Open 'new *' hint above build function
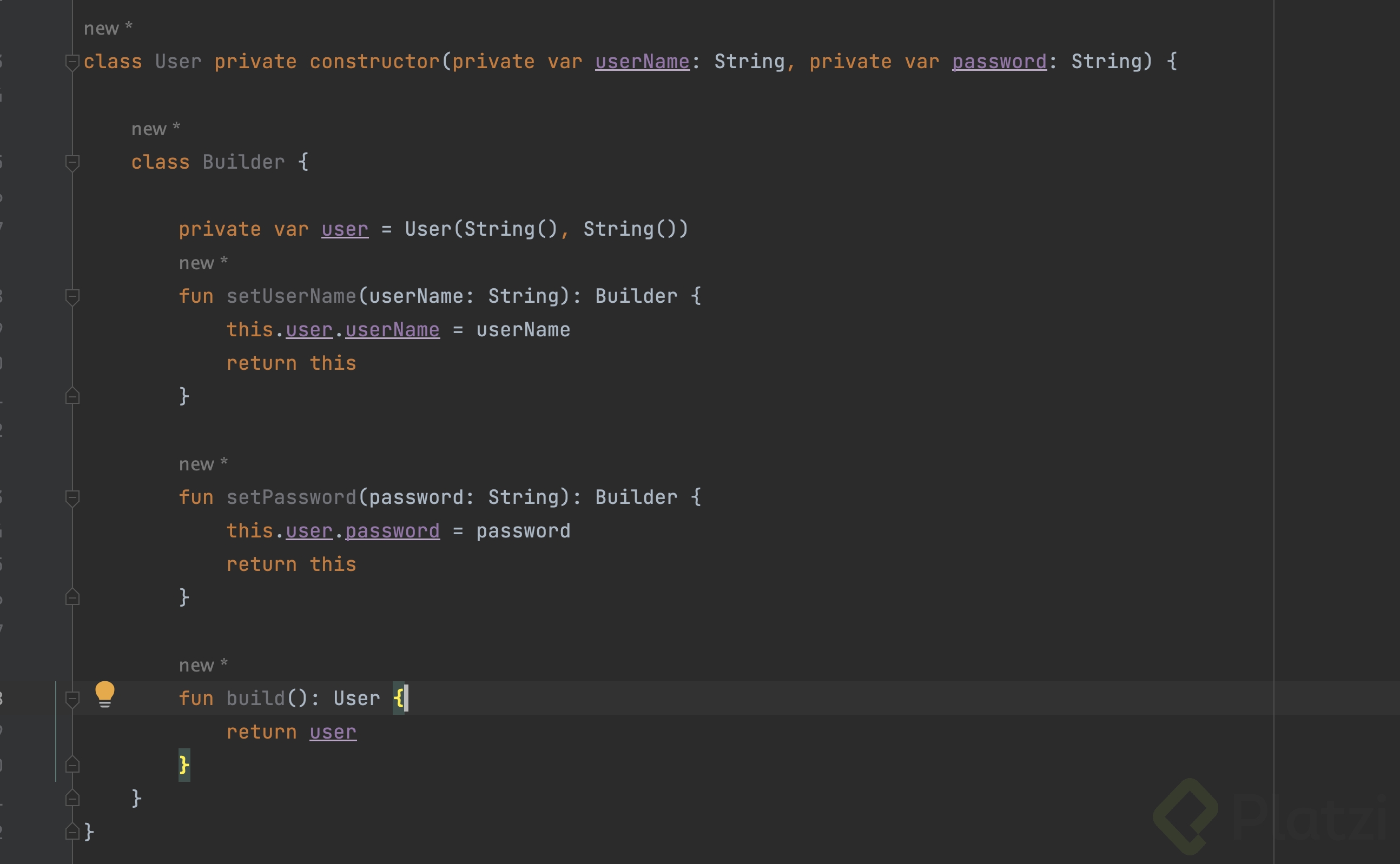 tap(202, 665)
